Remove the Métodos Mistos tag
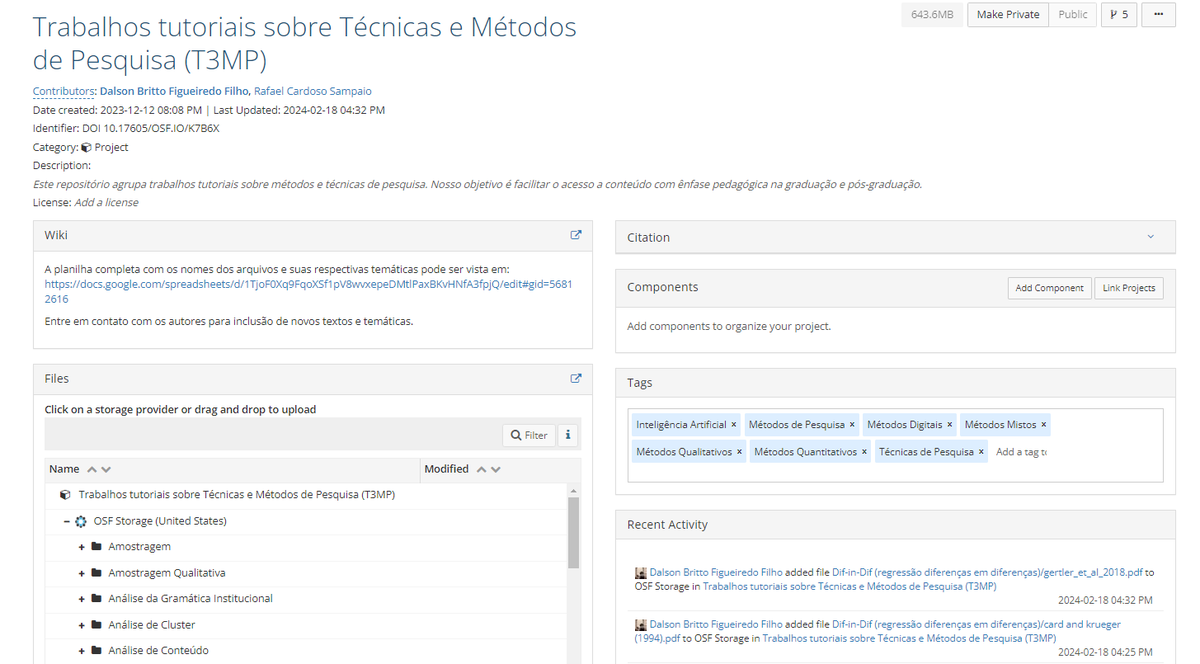The image size is (1200, 664). (x=1044, y=425)
